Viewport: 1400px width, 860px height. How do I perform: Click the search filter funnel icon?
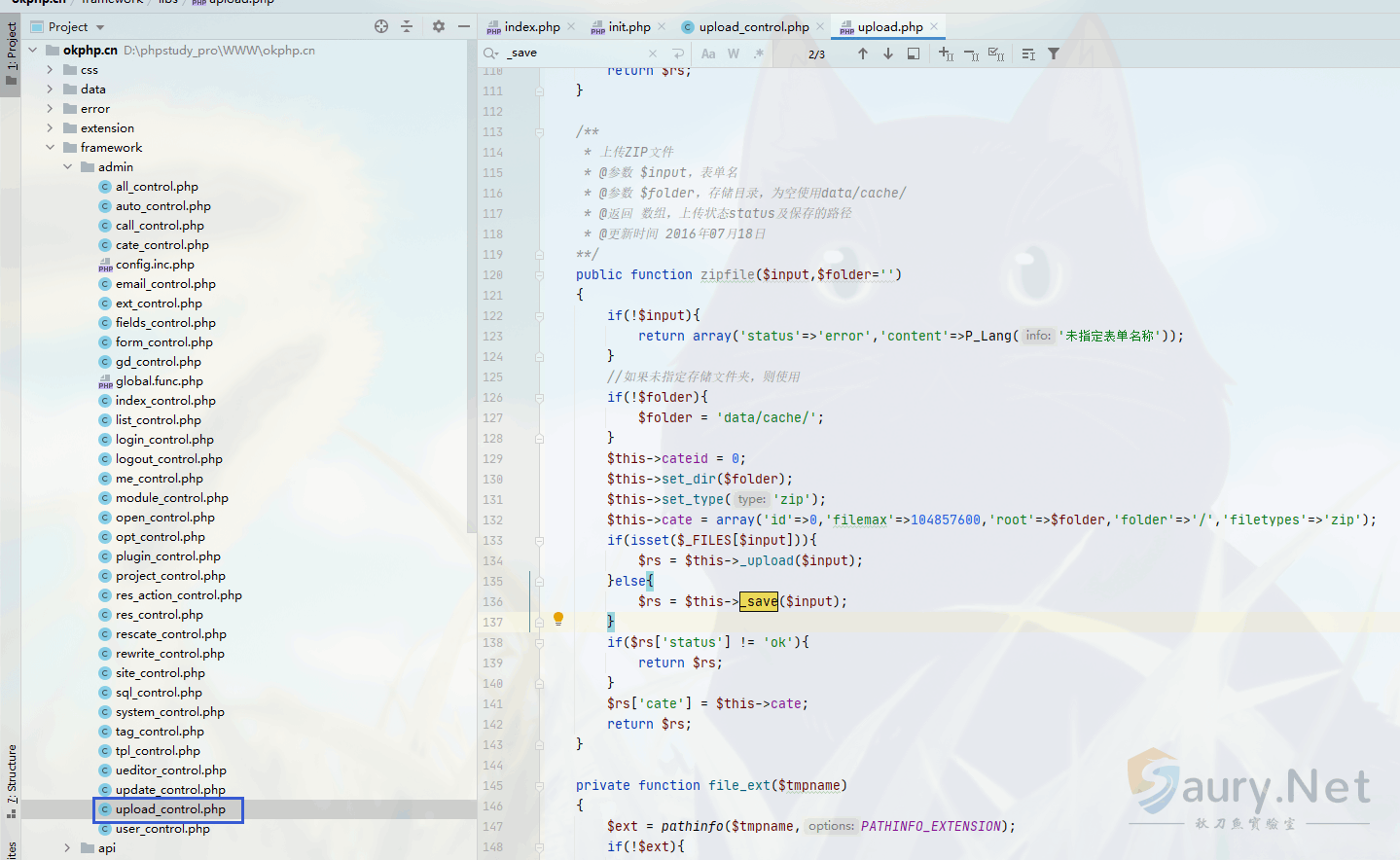[x=1054, y=54]
